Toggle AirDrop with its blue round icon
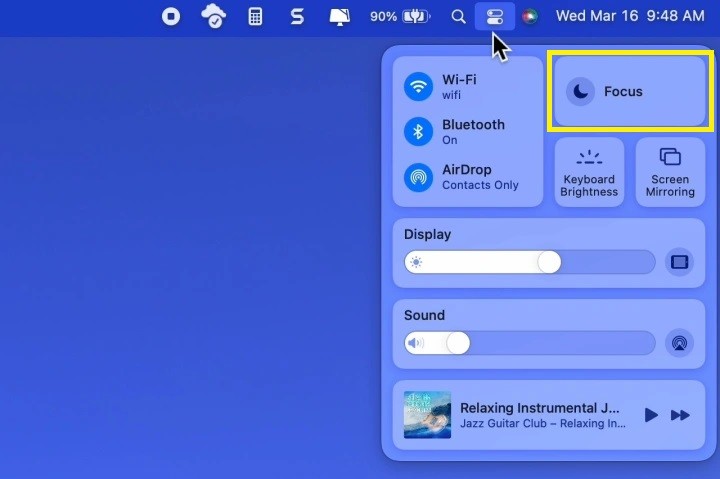720x479 pixels. (418, 177)
